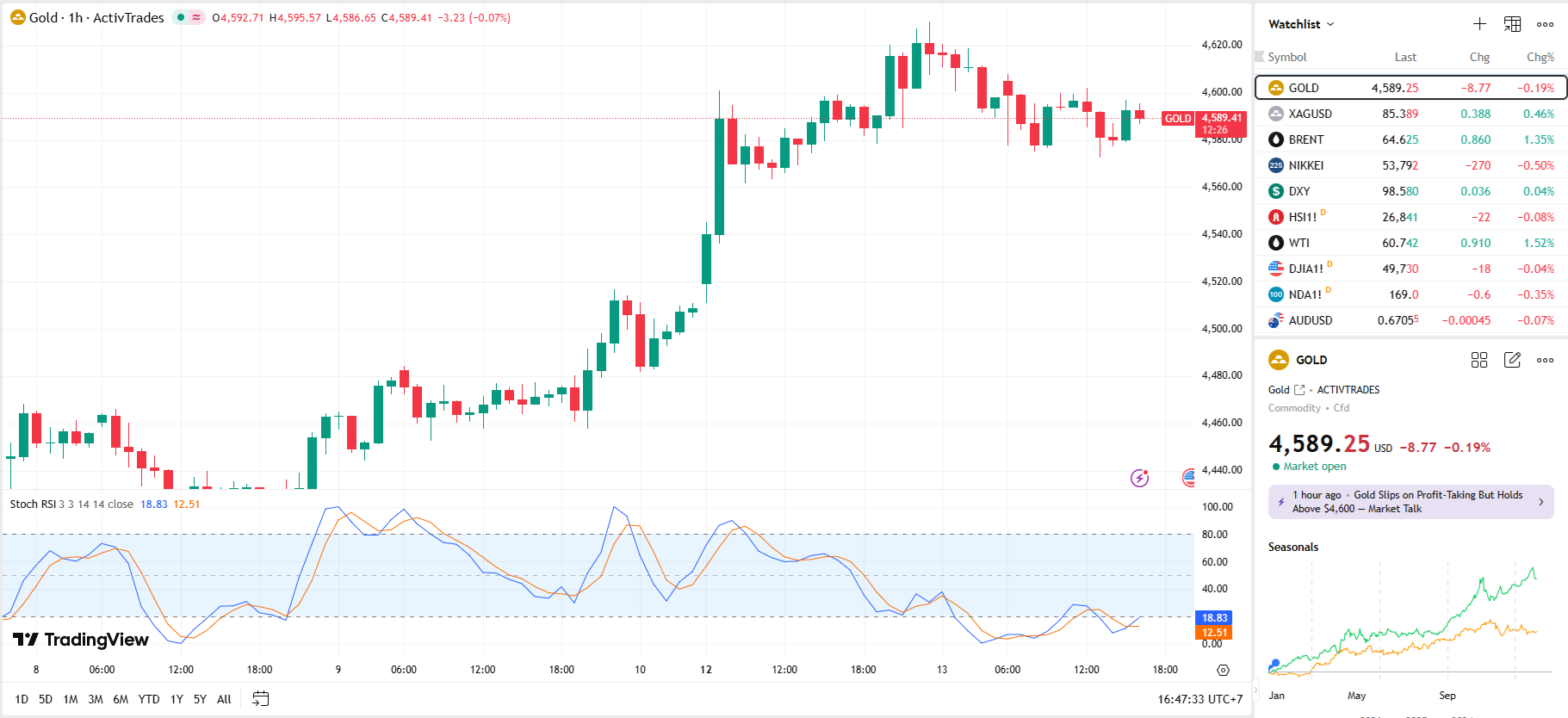Switch to the YTD time range

click(149, 699)
